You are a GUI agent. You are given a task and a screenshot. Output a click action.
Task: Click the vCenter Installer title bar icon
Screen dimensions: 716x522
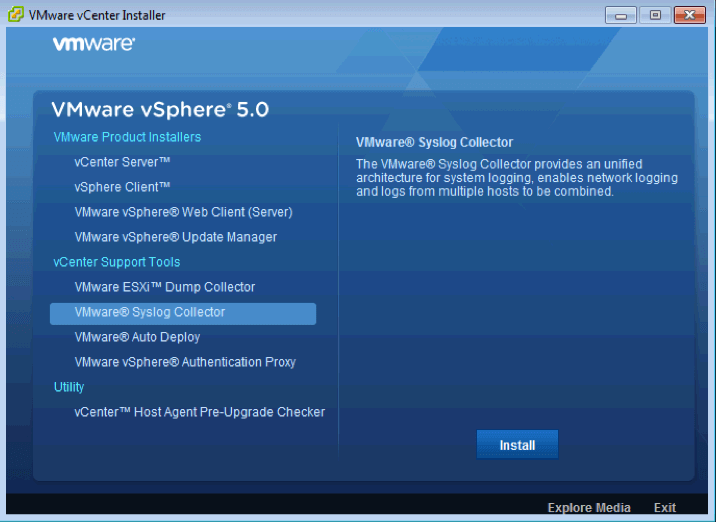pyautogui.click(x=16, y=15)
